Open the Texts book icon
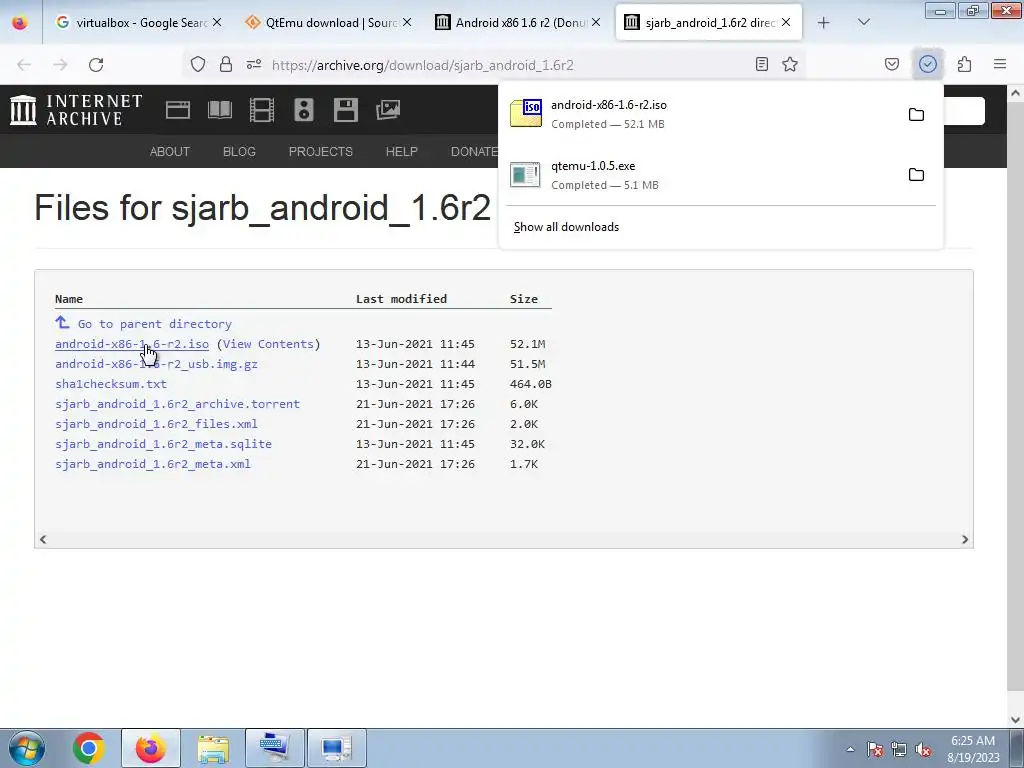 point(220,110)
